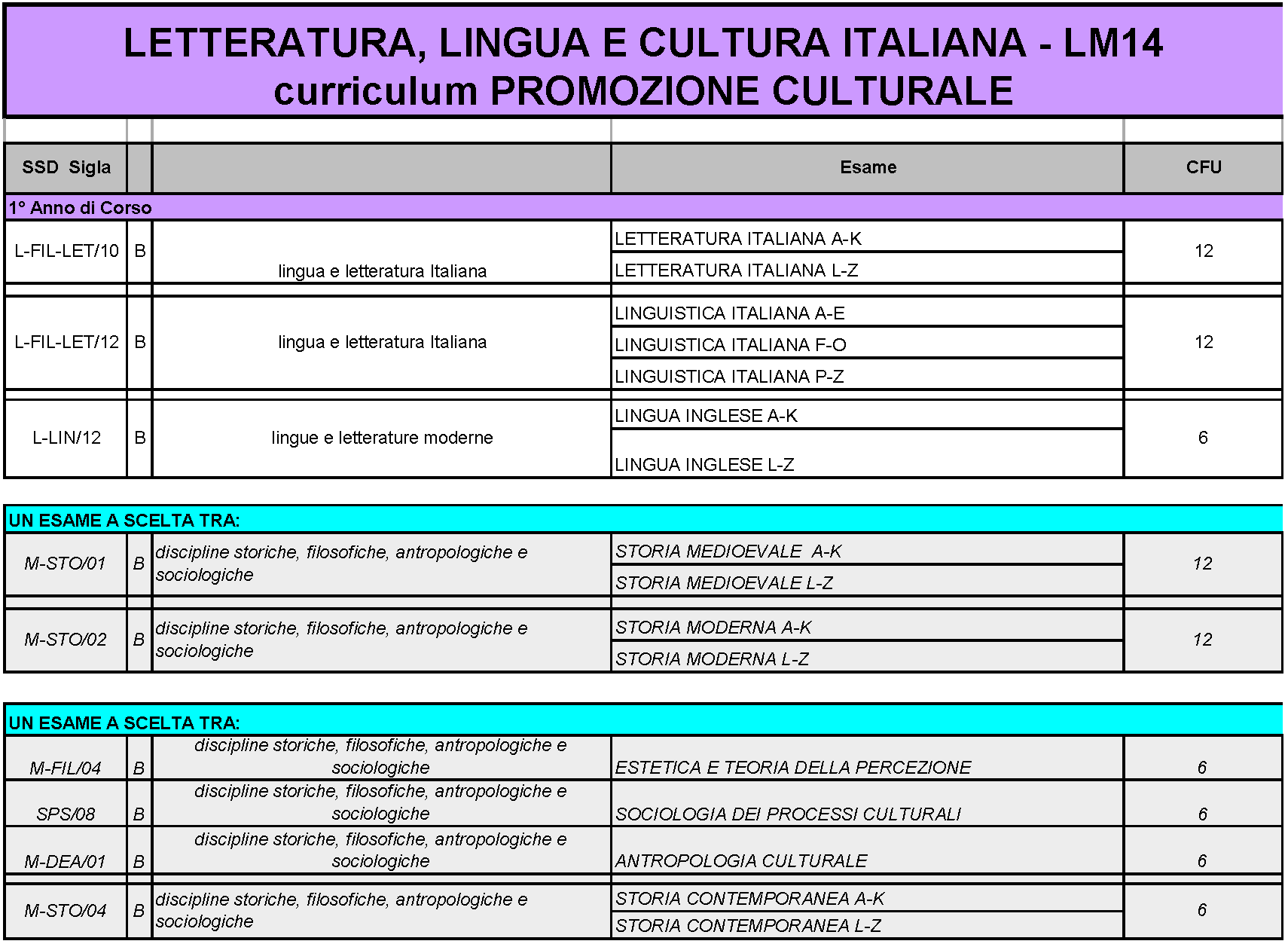Viewport: 1288px width, 944px height.
Task: Select the 'SSD Sigla' column header
Action: point(66,167)
